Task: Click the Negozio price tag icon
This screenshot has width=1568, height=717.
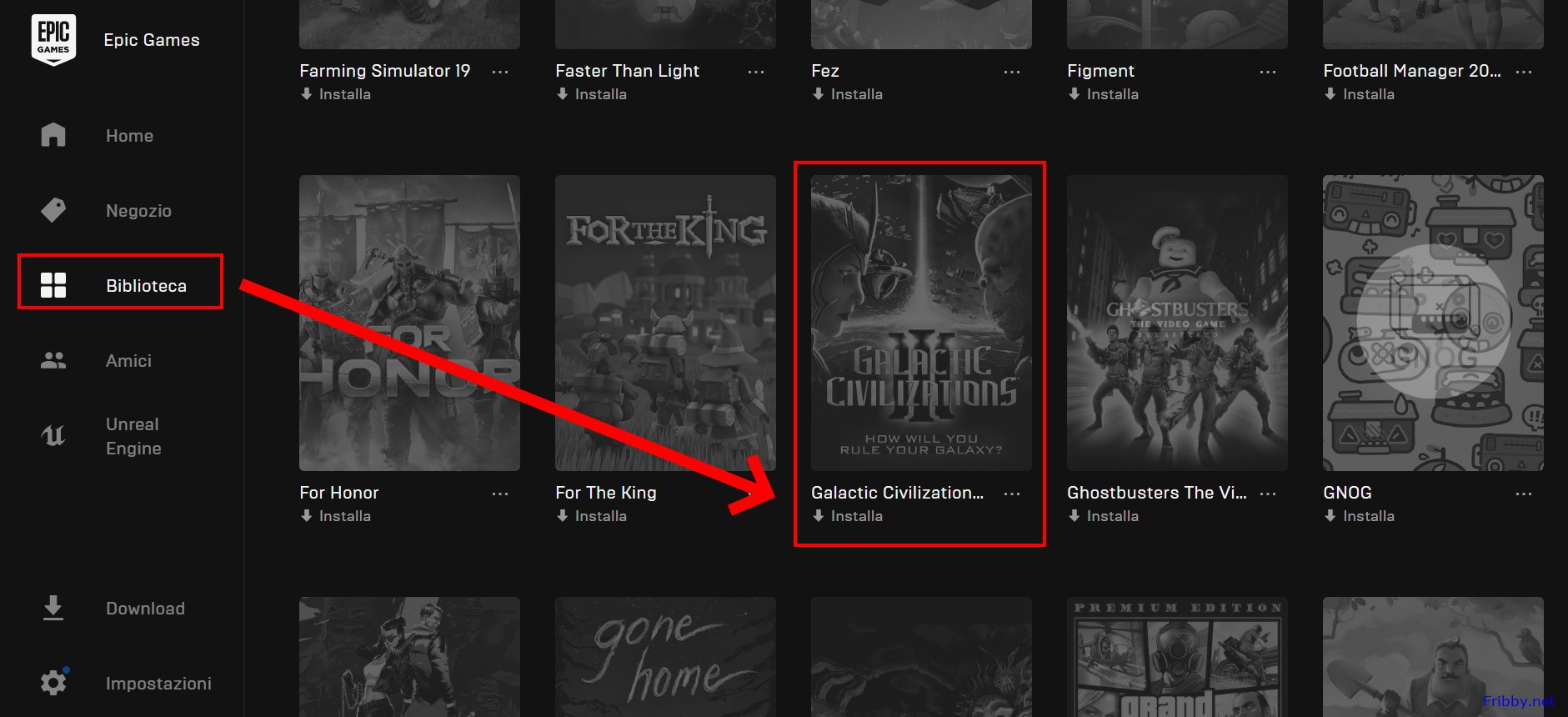Action: click(53, 210)
